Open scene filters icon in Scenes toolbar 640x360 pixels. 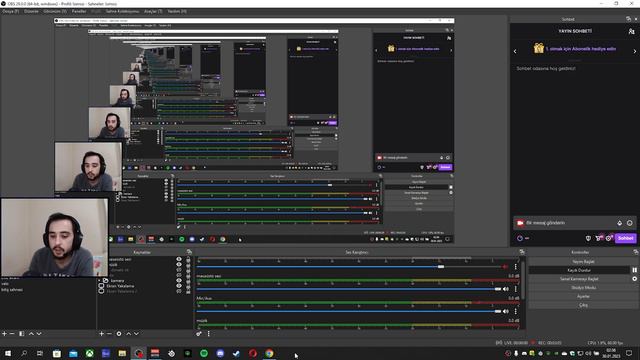tap(22, 333)
